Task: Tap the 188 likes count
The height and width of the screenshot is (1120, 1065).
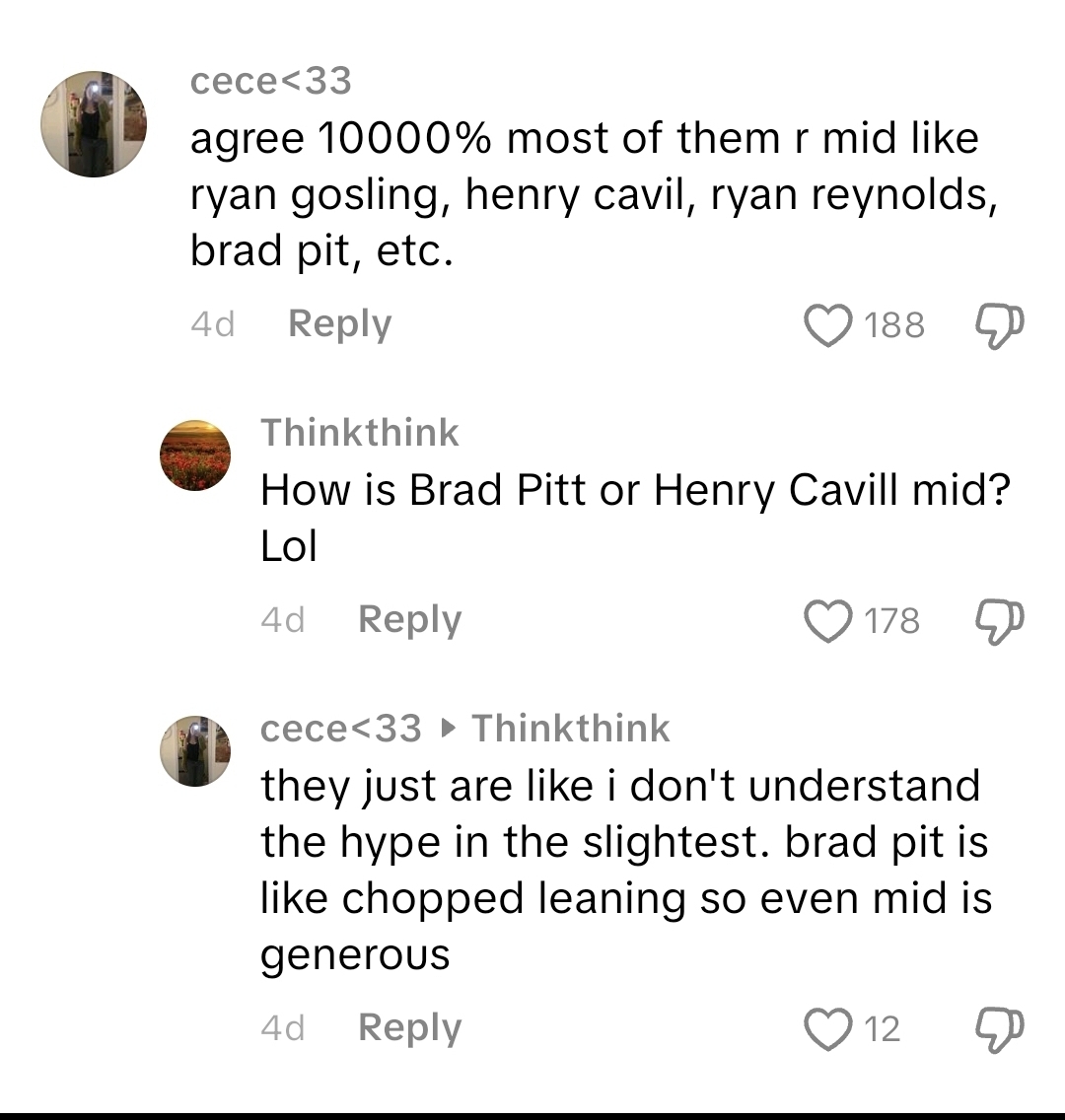Action: [x=894, y=325]
